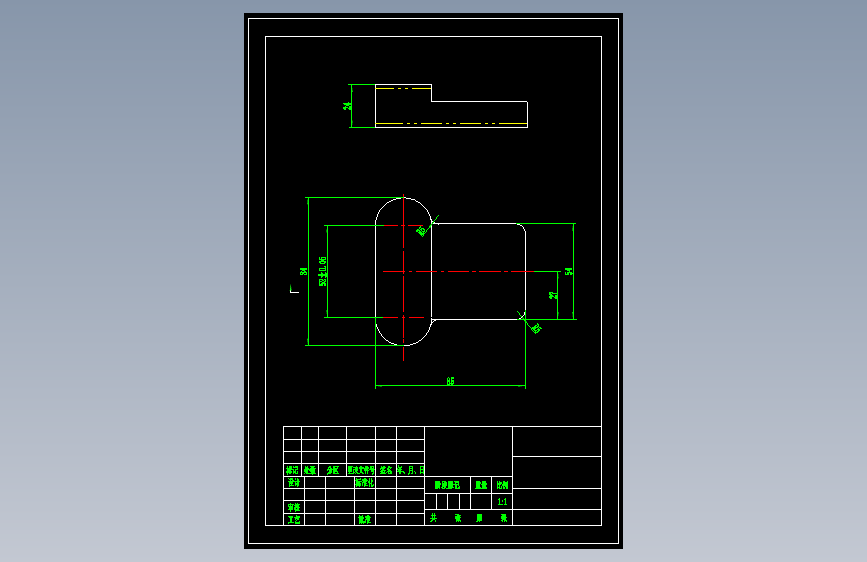Screen dimensions: 867x562
Task: Click the 85 width dimension text
Action: click(x=451, y=381)
